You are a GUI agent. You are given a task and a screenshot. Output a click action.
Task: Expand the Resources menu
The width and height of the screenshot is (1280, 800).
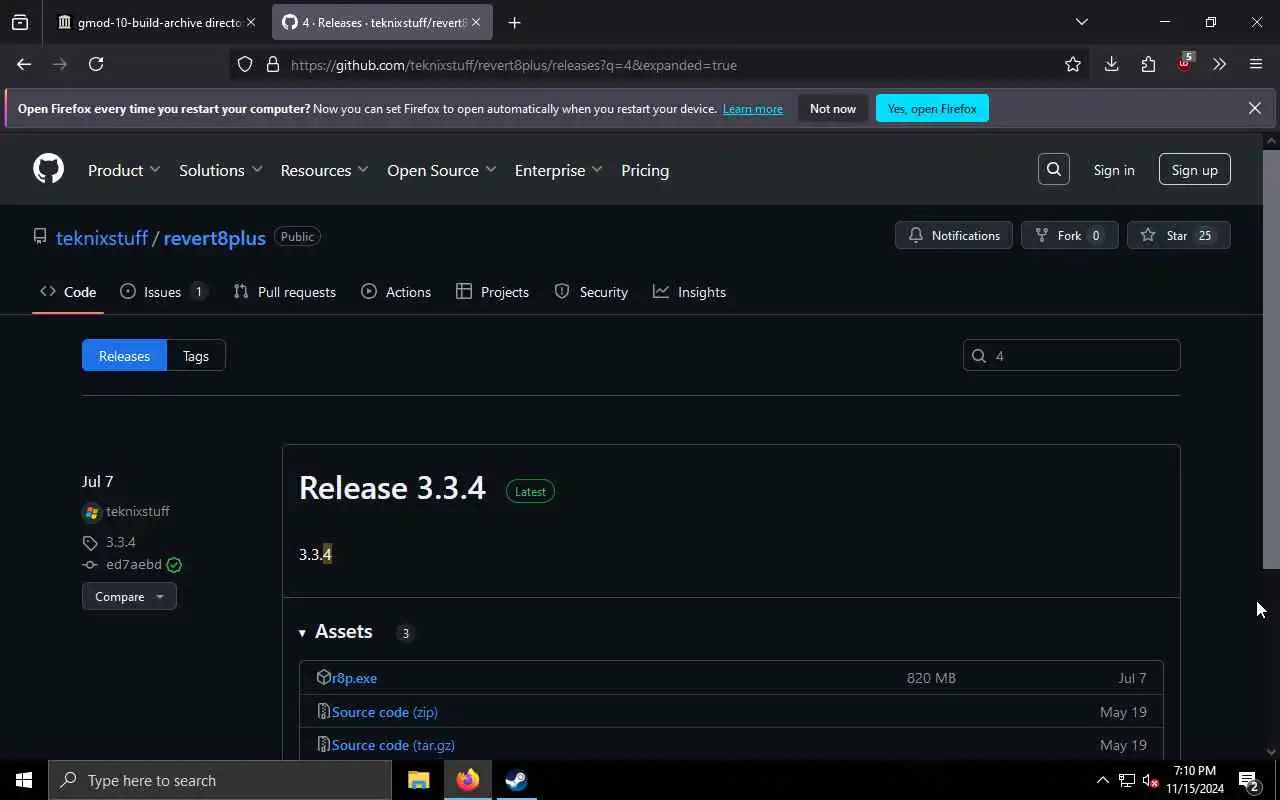tap(324, 170)
